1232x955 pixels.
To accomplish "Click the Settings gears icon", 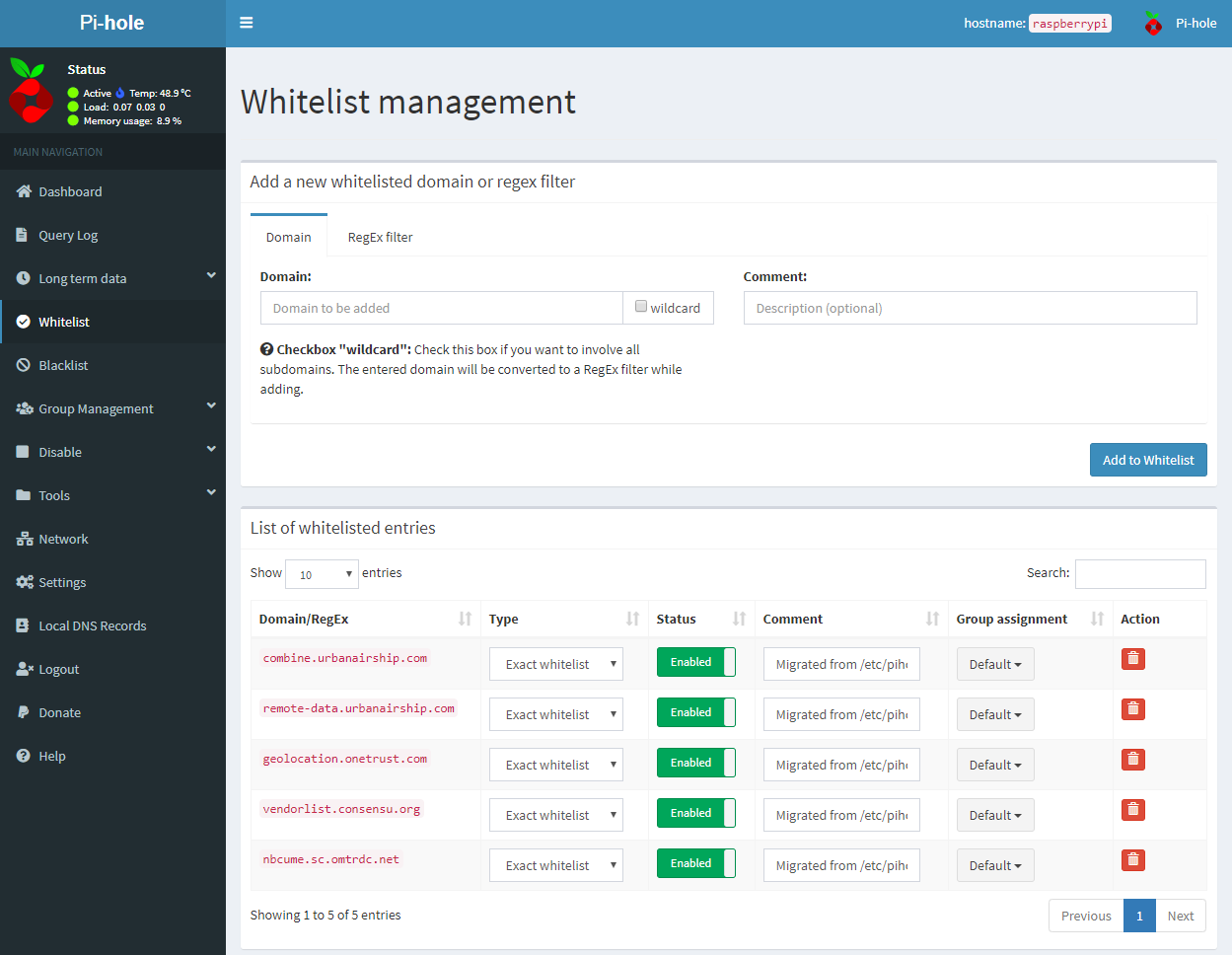I will coord(25,582).
